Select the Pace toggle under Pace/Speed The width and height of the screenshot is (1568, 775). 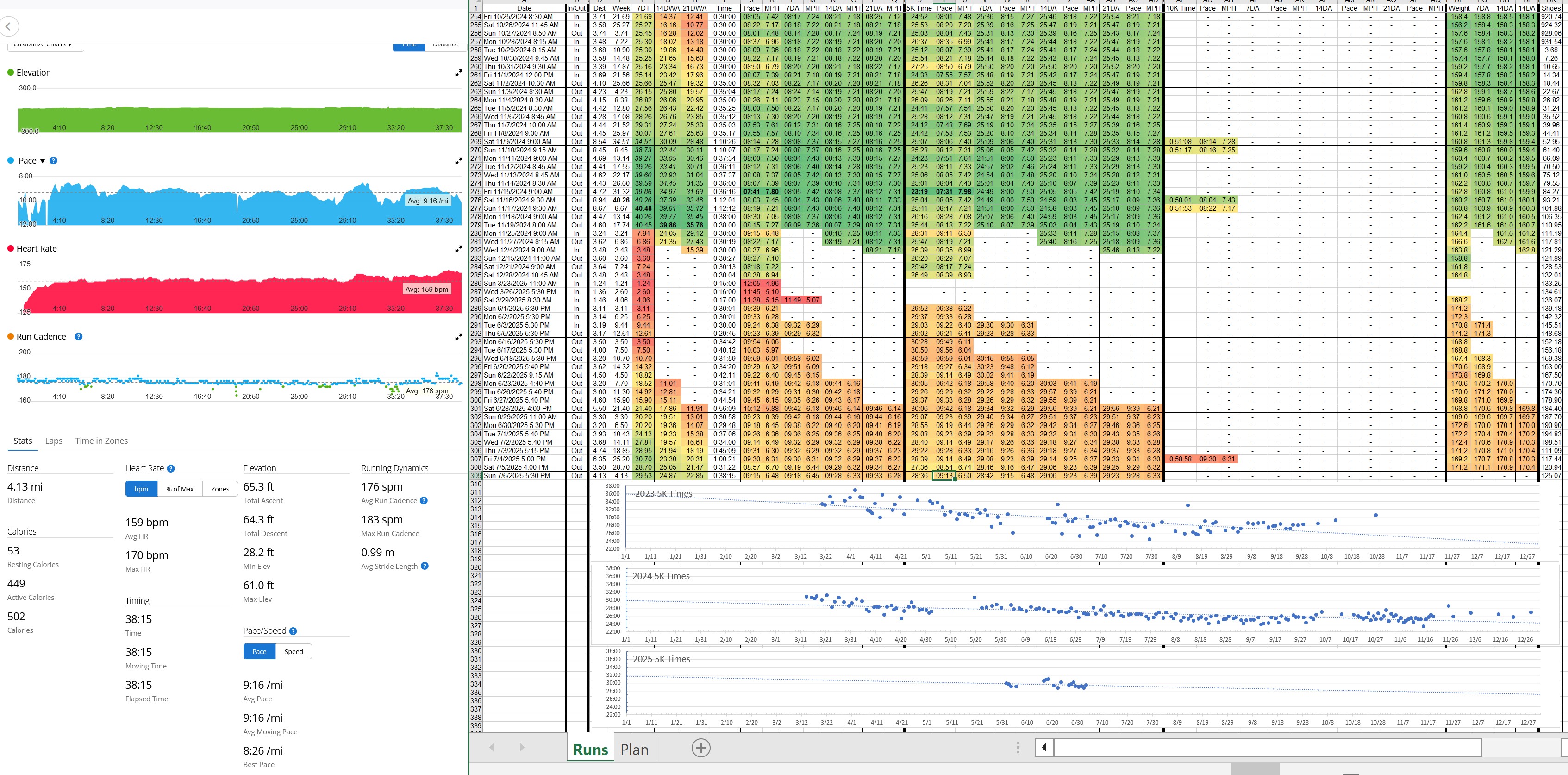tap(259, 652)
